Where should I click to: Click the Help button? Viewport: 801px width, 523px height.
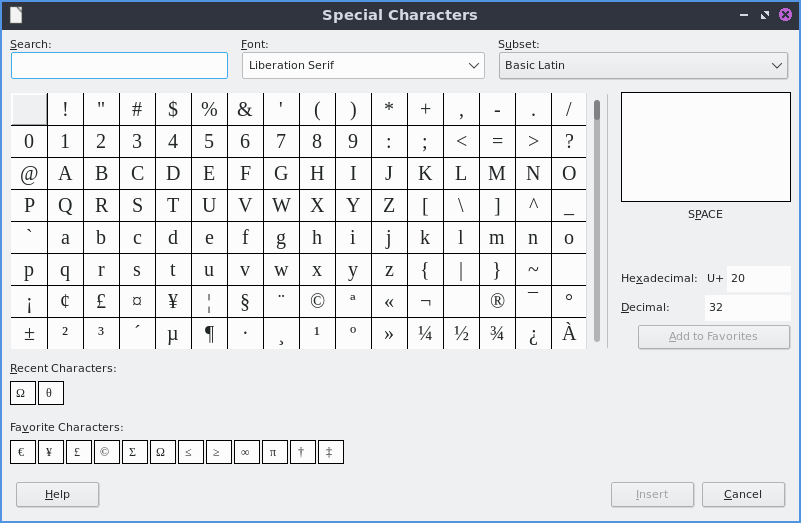tap(57, 494)
